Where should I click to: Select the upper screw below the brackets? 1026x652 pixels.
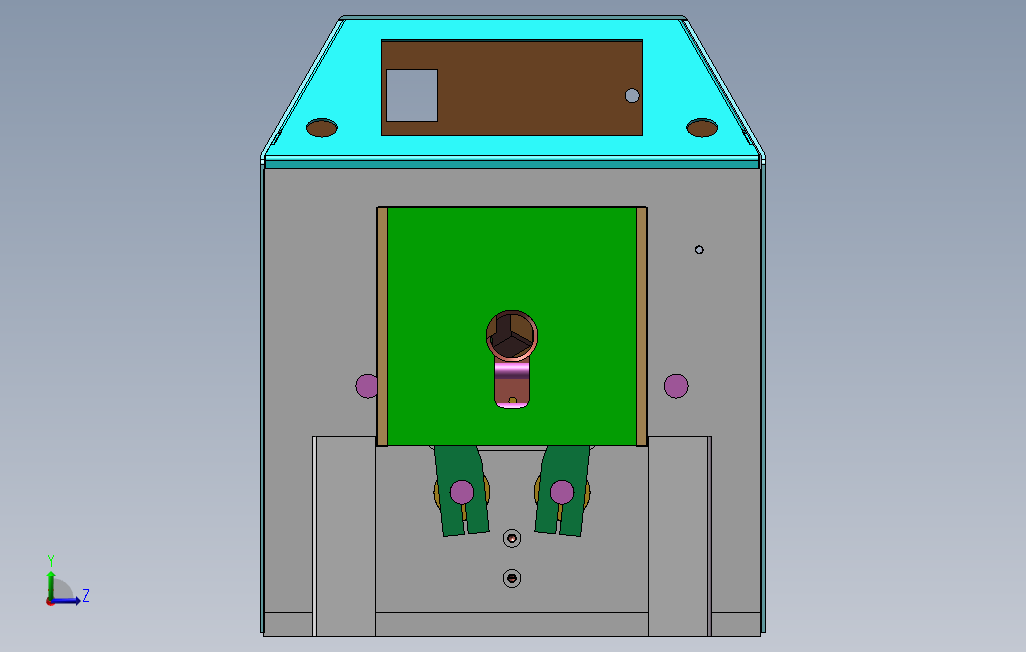click(512, 539)
